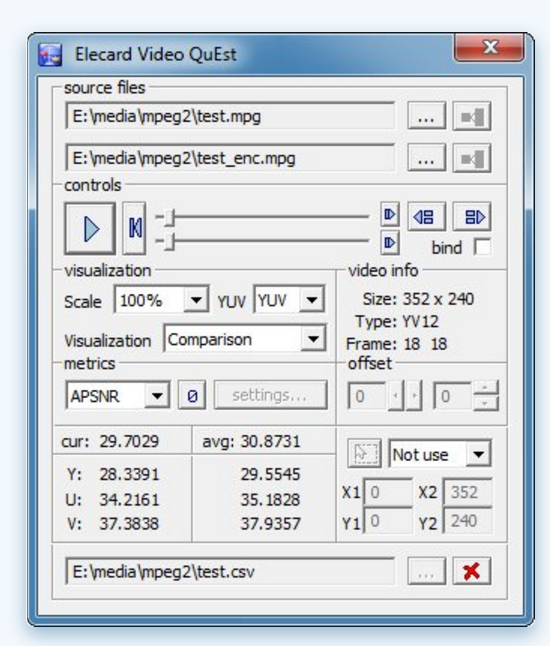Image resolution: width=550 pixels, height=646 pixels.
Task: Browse for second source file test_enc.mpg
Action: (x=426, y=158)
